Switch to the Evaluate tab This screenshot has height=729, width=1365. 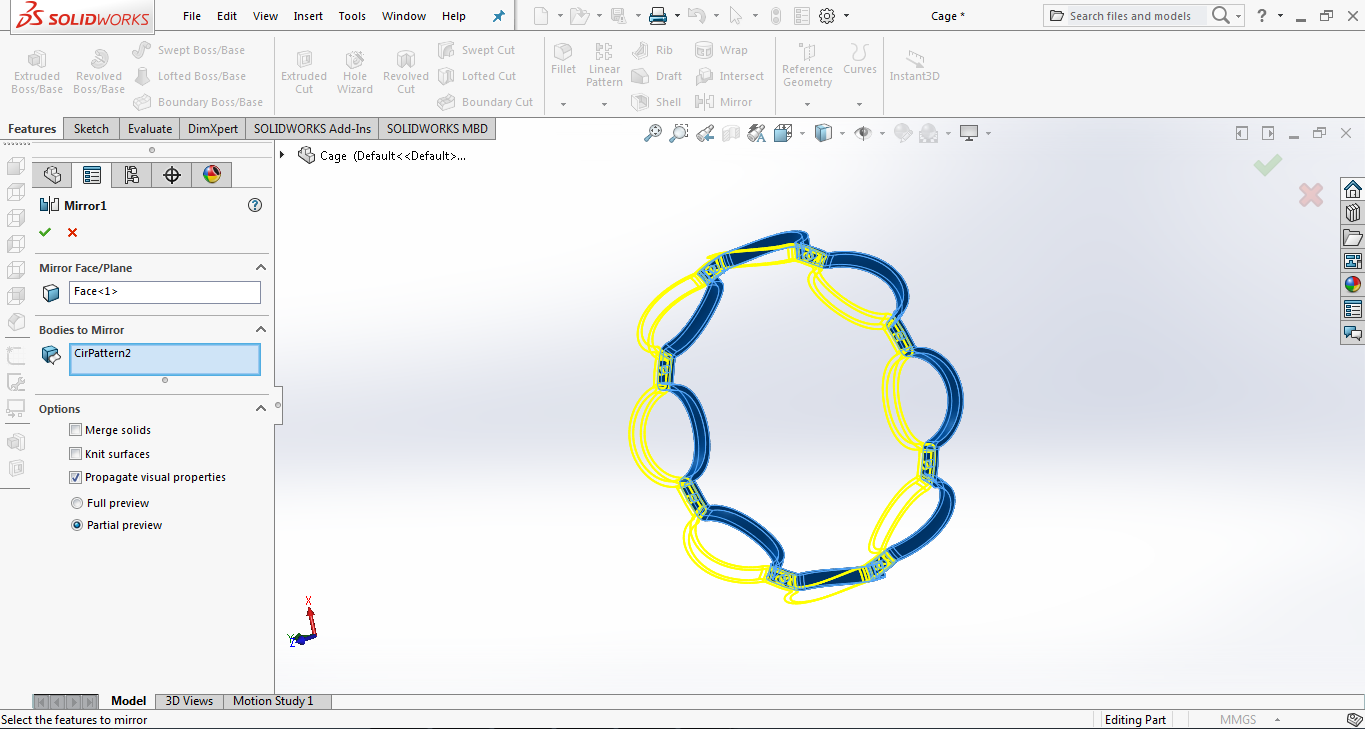pos(150,129)
